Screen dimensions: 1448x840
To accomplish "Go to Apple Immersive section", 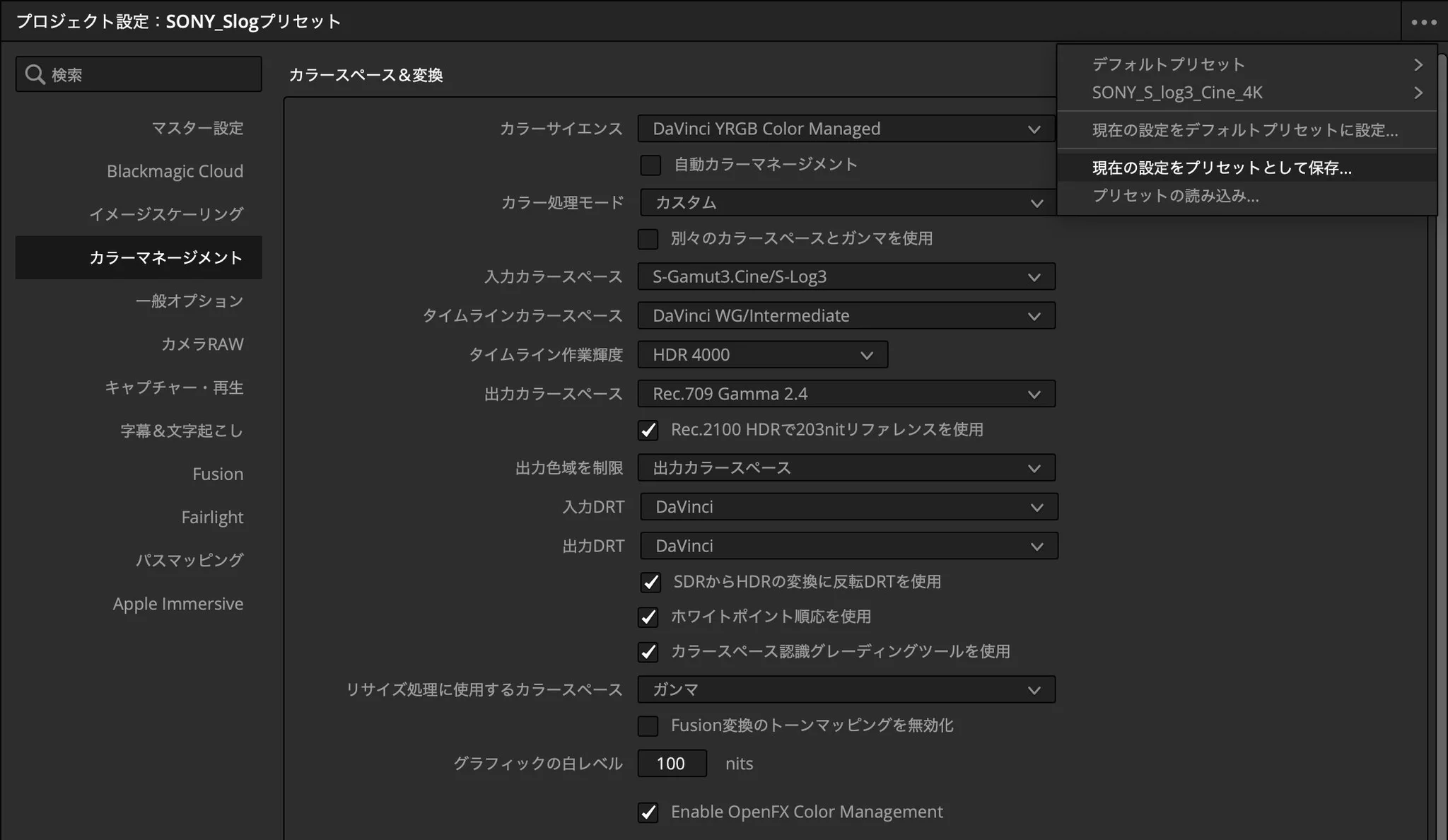I will click(139, 604).
